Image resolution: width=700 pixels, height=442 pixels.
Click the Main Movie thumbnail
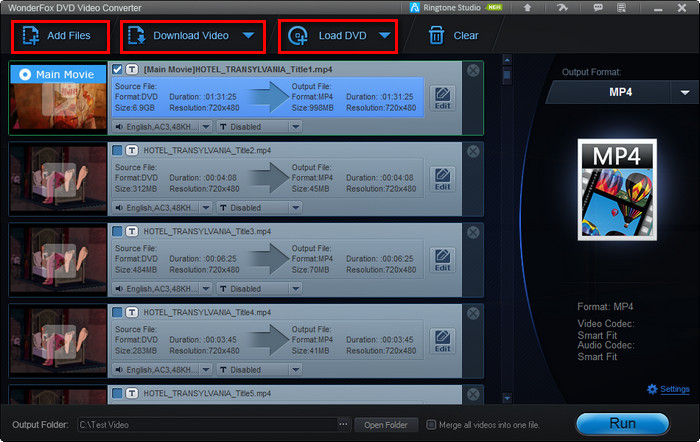pyautogui.click(x=58, y=98)
